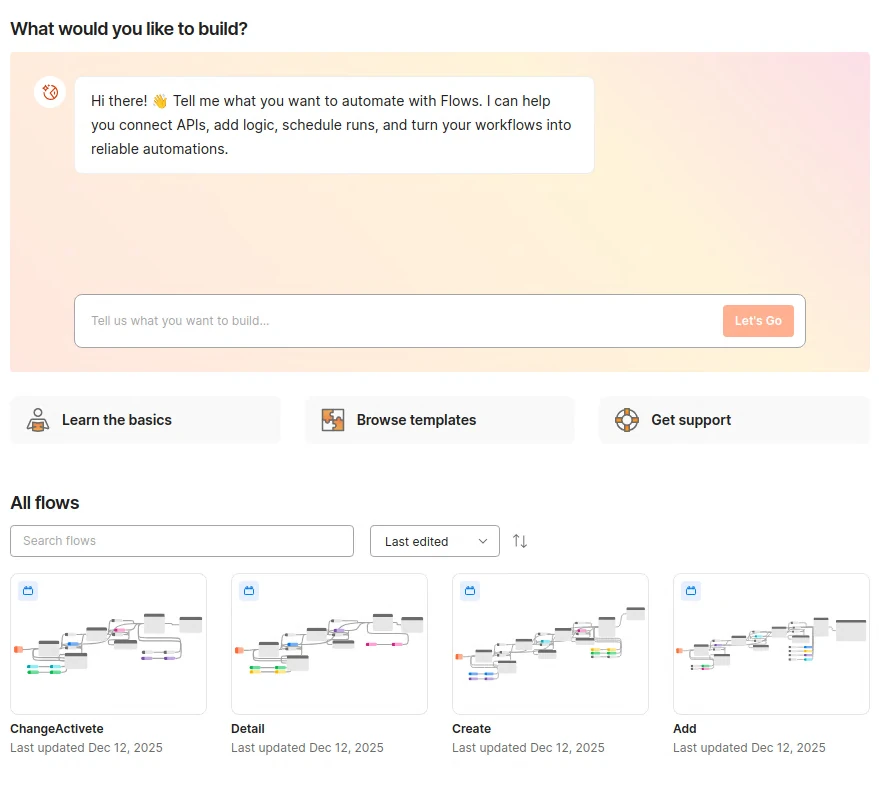The height and width of the screenshot is (789, 879).
Task: Open the Browse templates card
Action: point(440,420)
